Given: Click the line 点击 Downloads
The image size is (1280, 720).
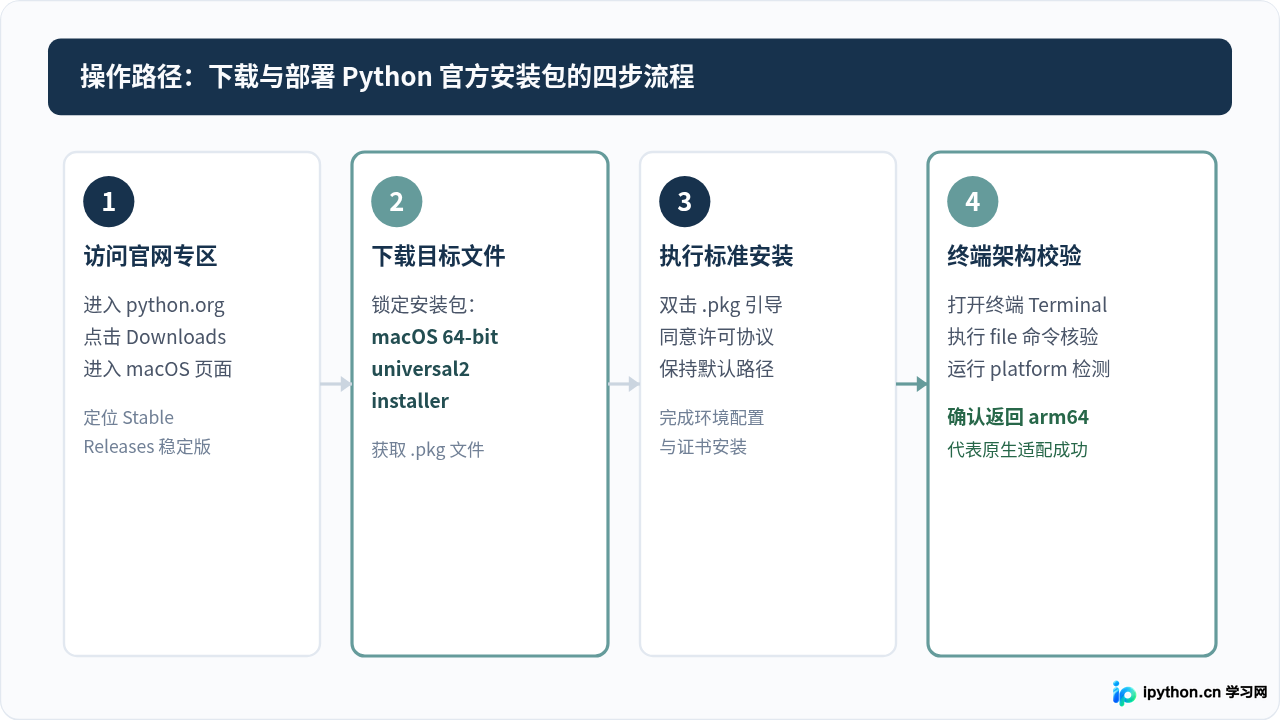Looking at the screenshot, I should [x=155, y=337].
